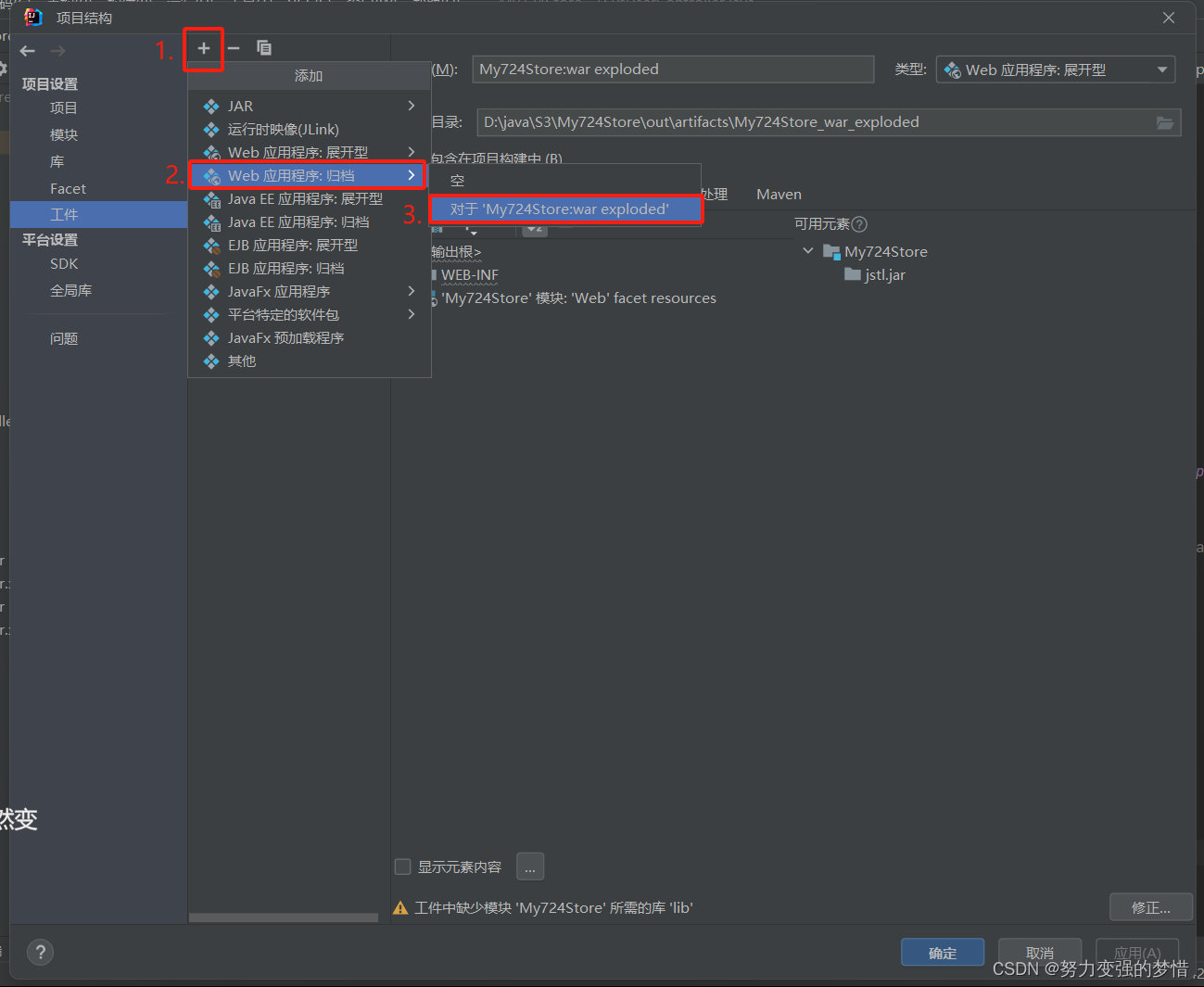Click the 修正... button

point(1151,907)
